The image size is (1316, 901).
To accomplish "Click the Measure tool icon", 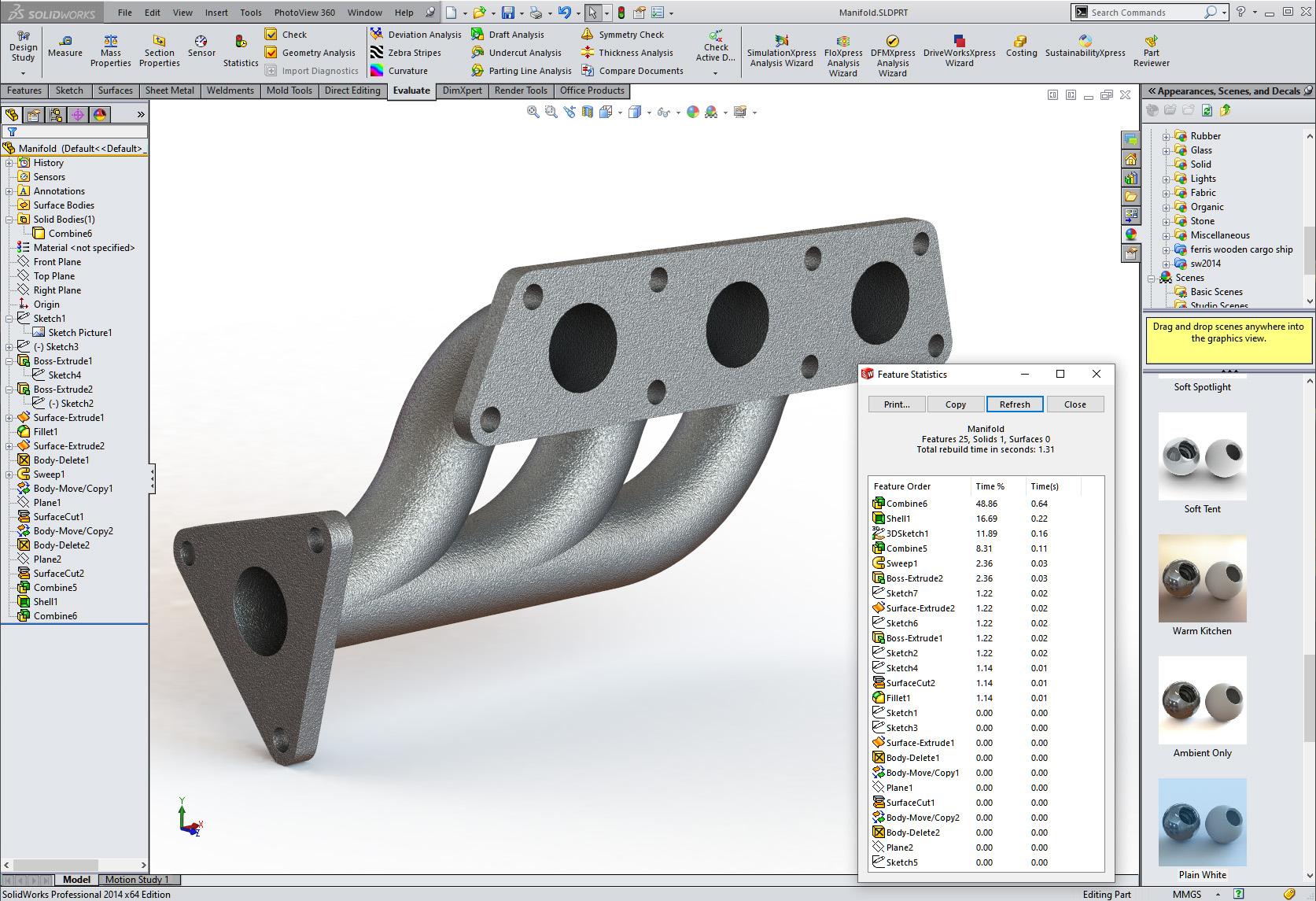I will pyautogui.click(x=65, y=41).
